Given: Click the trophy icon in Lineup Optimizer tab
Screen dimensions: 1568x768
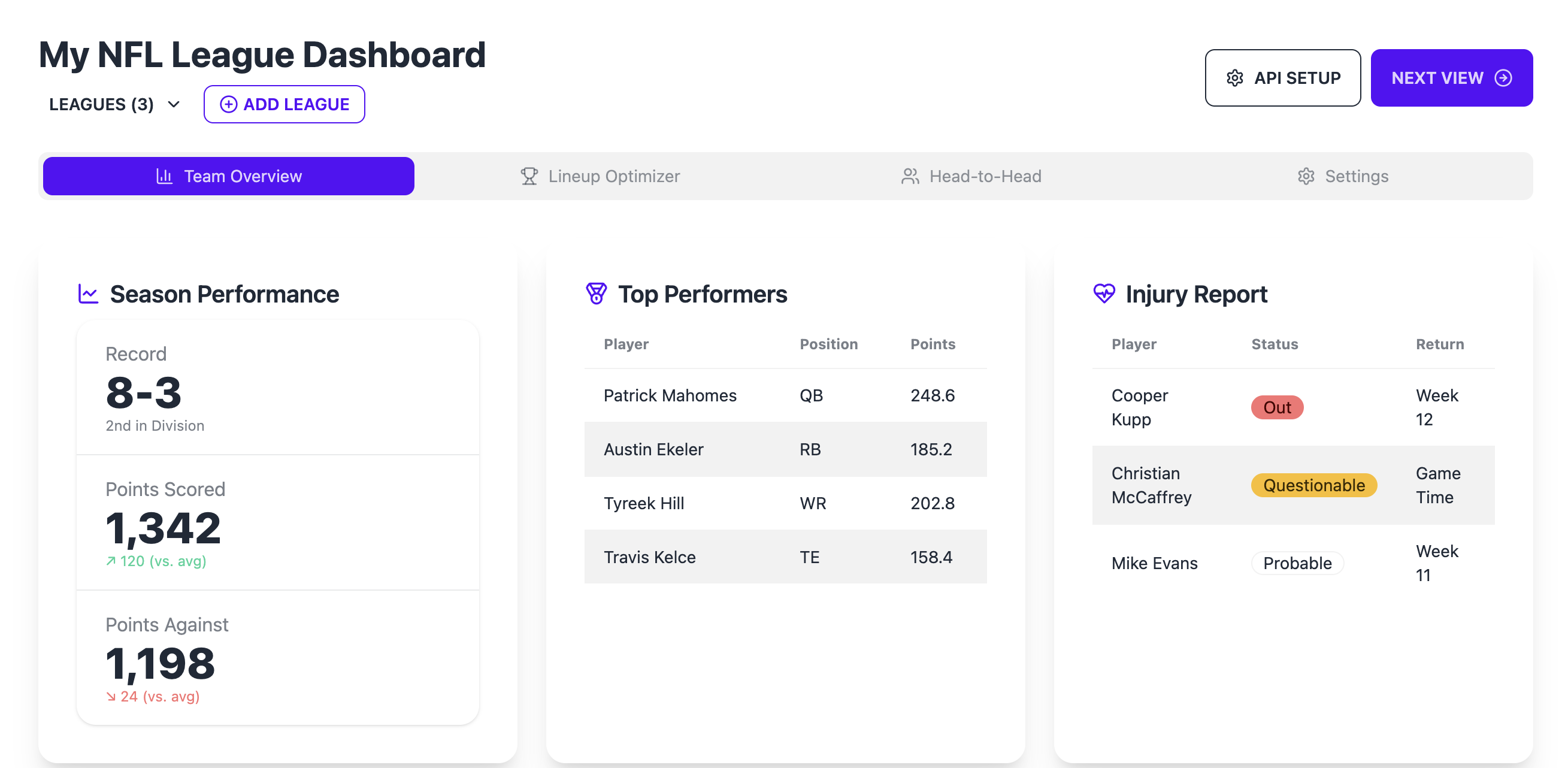Looking at the screenshot, I should point(529,176).
